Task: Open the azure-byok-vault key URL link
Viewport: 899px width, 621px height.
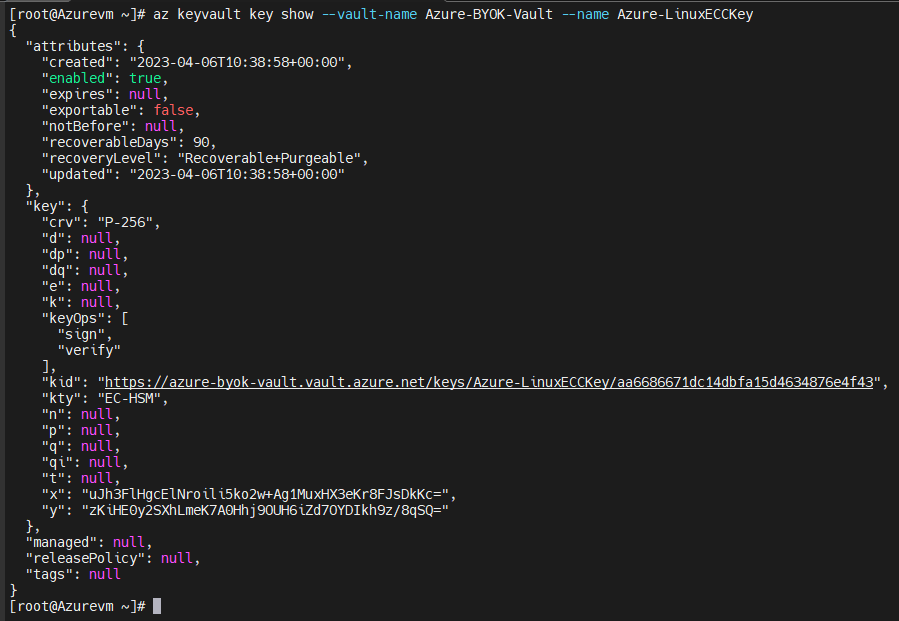Action: coord(489,382)
